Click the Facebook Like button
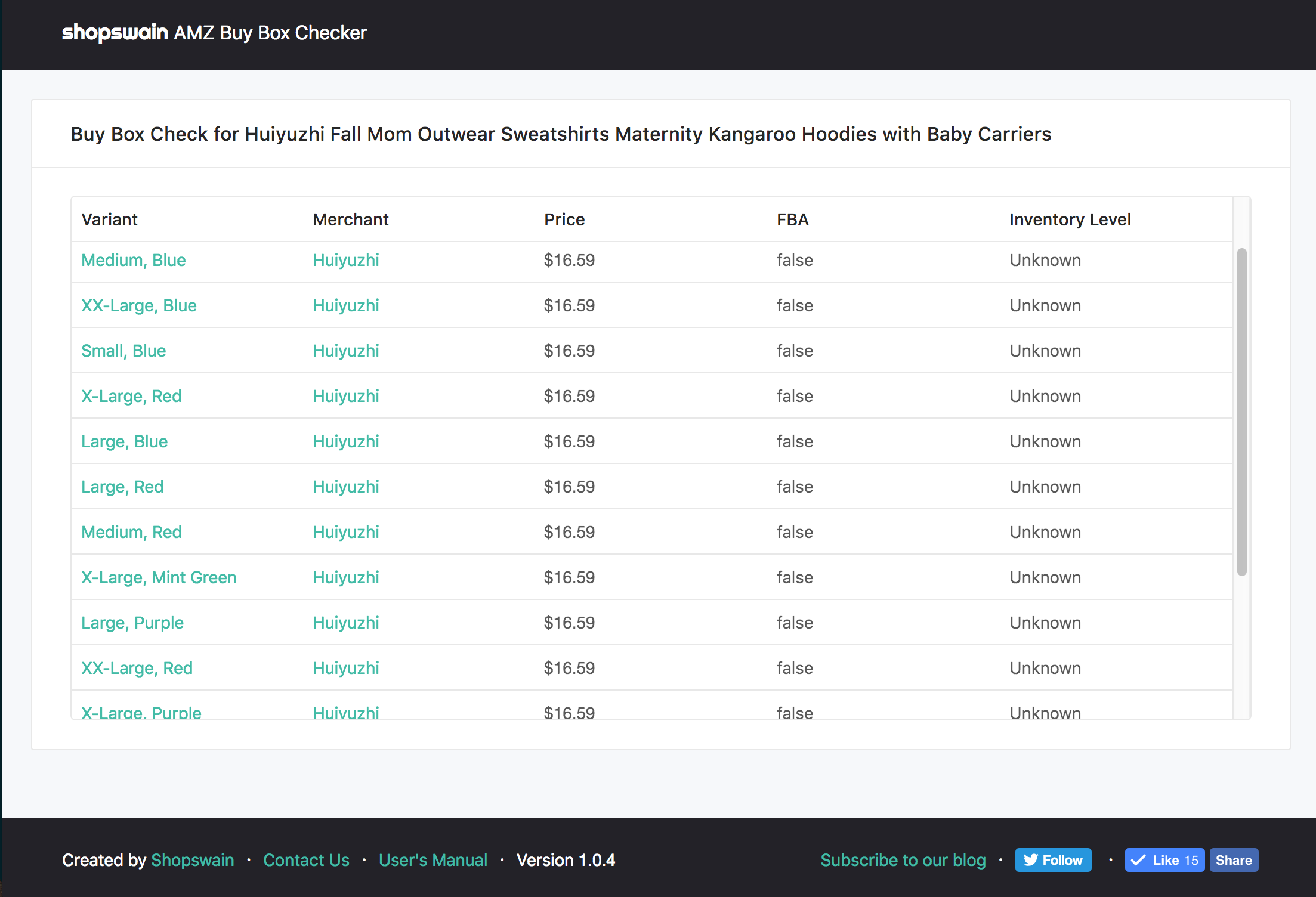This screenshot has height=897, width=1316. [x=1164, y=860]
